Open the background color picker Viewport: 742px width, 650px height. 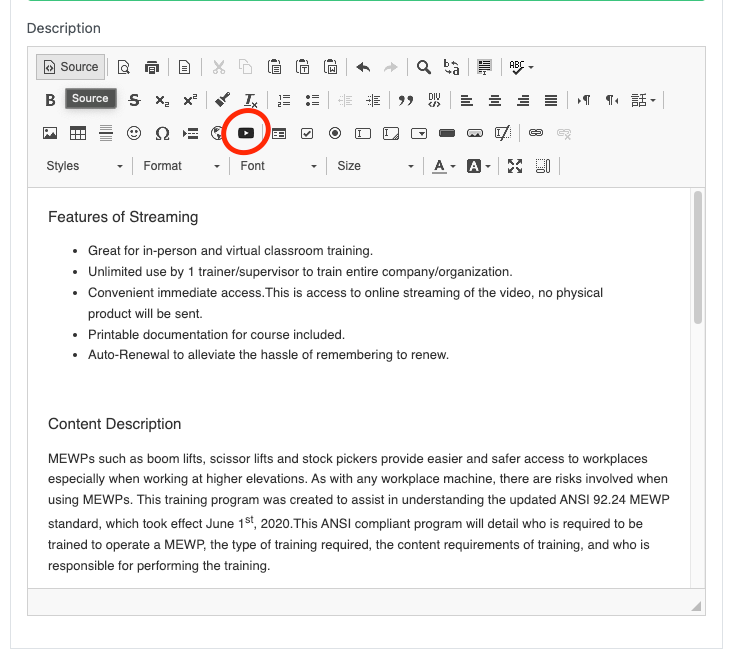[479, 166]
